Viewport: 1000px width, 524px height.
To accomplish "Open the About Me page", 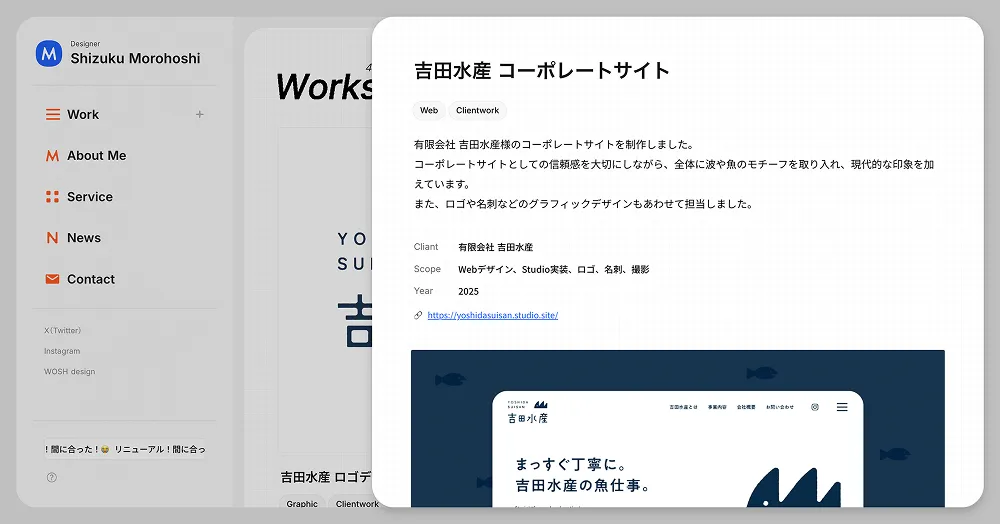I will (x=96, y=156).
